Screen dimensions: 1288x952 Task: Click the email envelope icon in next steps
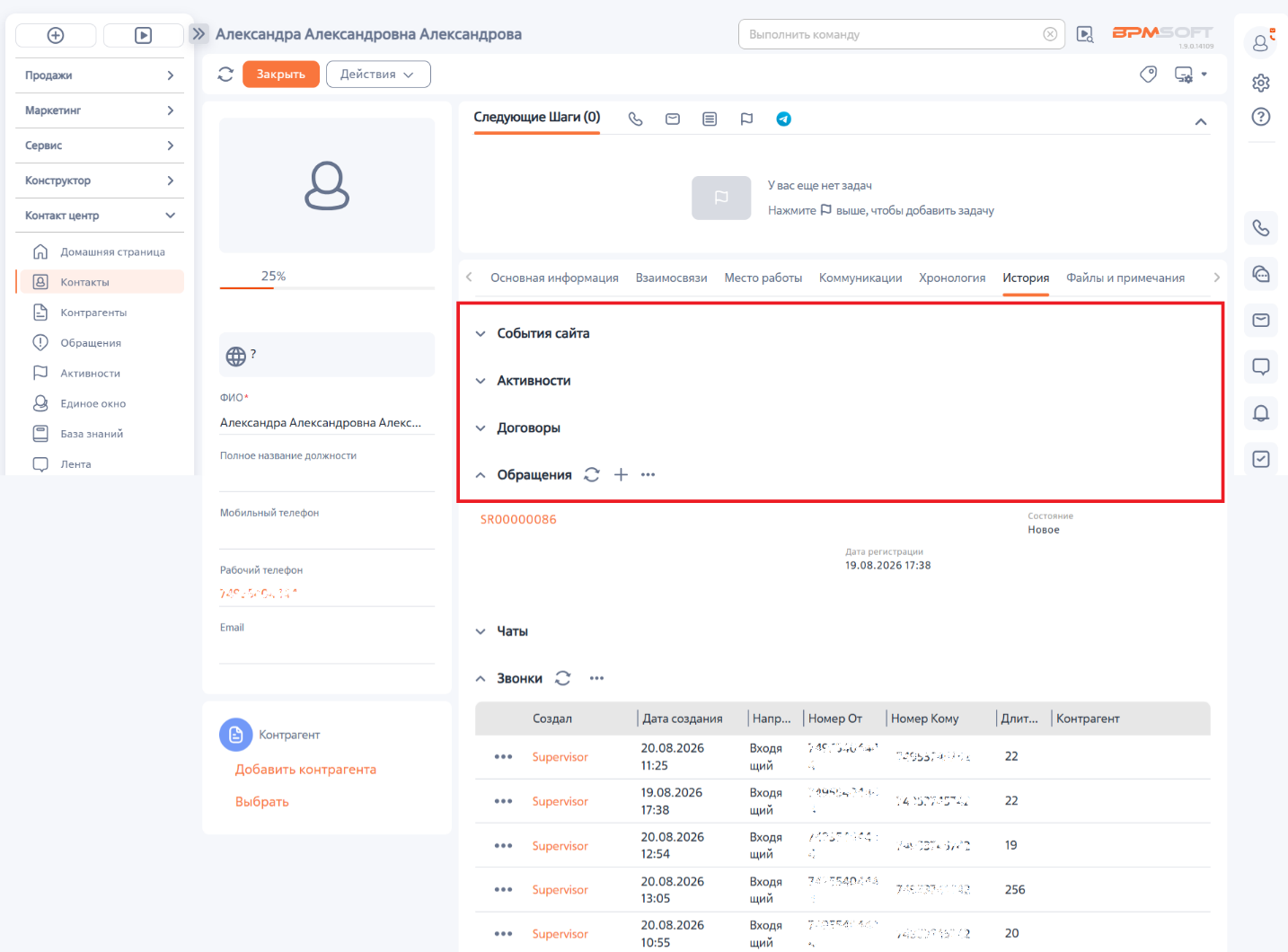point(673,119)
